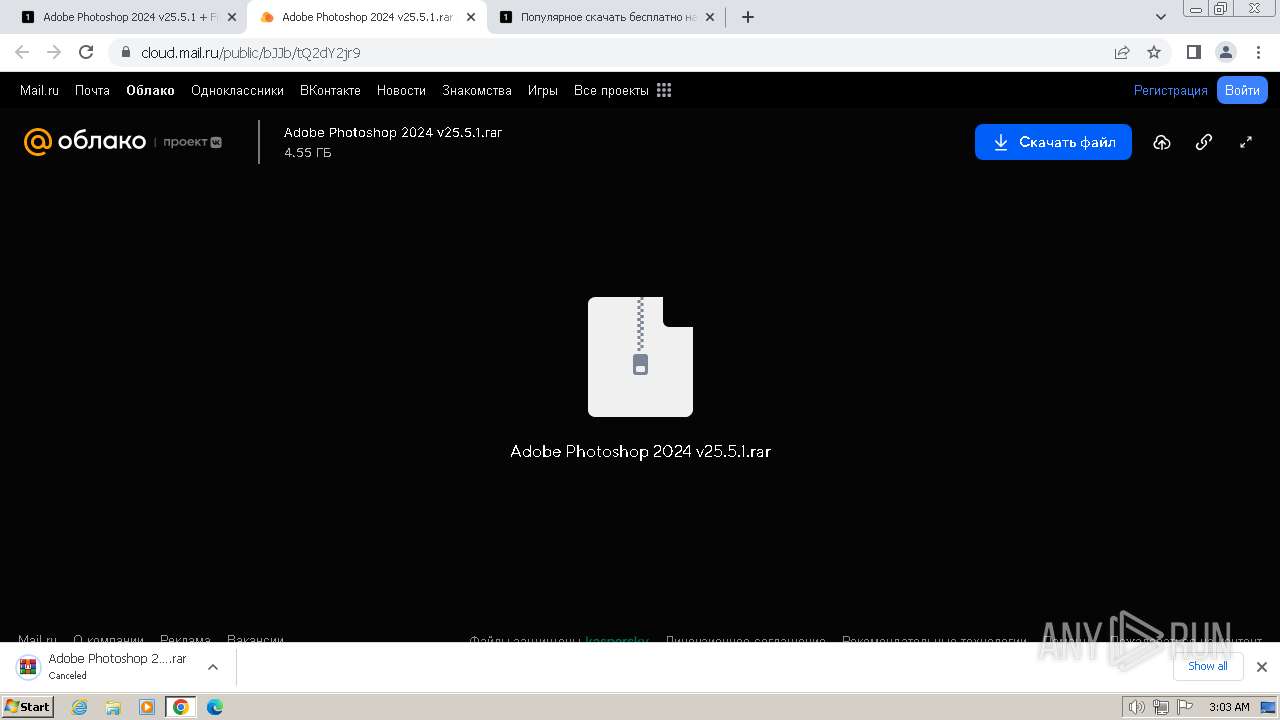
Task: Click the save to cloud upload icon
Action: [1161, 142]
